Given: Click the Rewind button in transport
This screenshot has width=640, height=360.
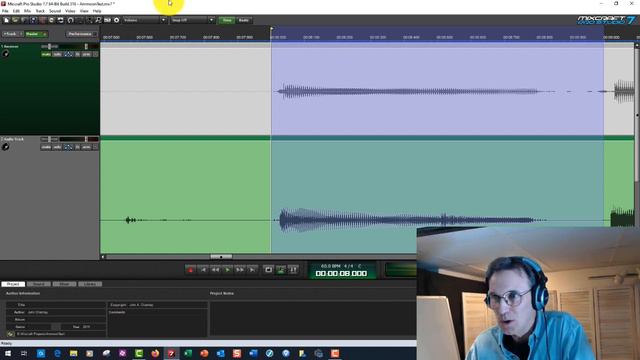Looking at the screenshot, I should (215, 269).
